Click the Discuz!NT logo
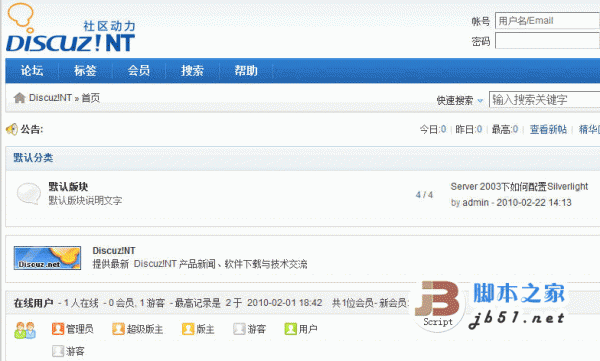This screenshot has height=361, width=600. pyautogui.click(x=71, y=28)
